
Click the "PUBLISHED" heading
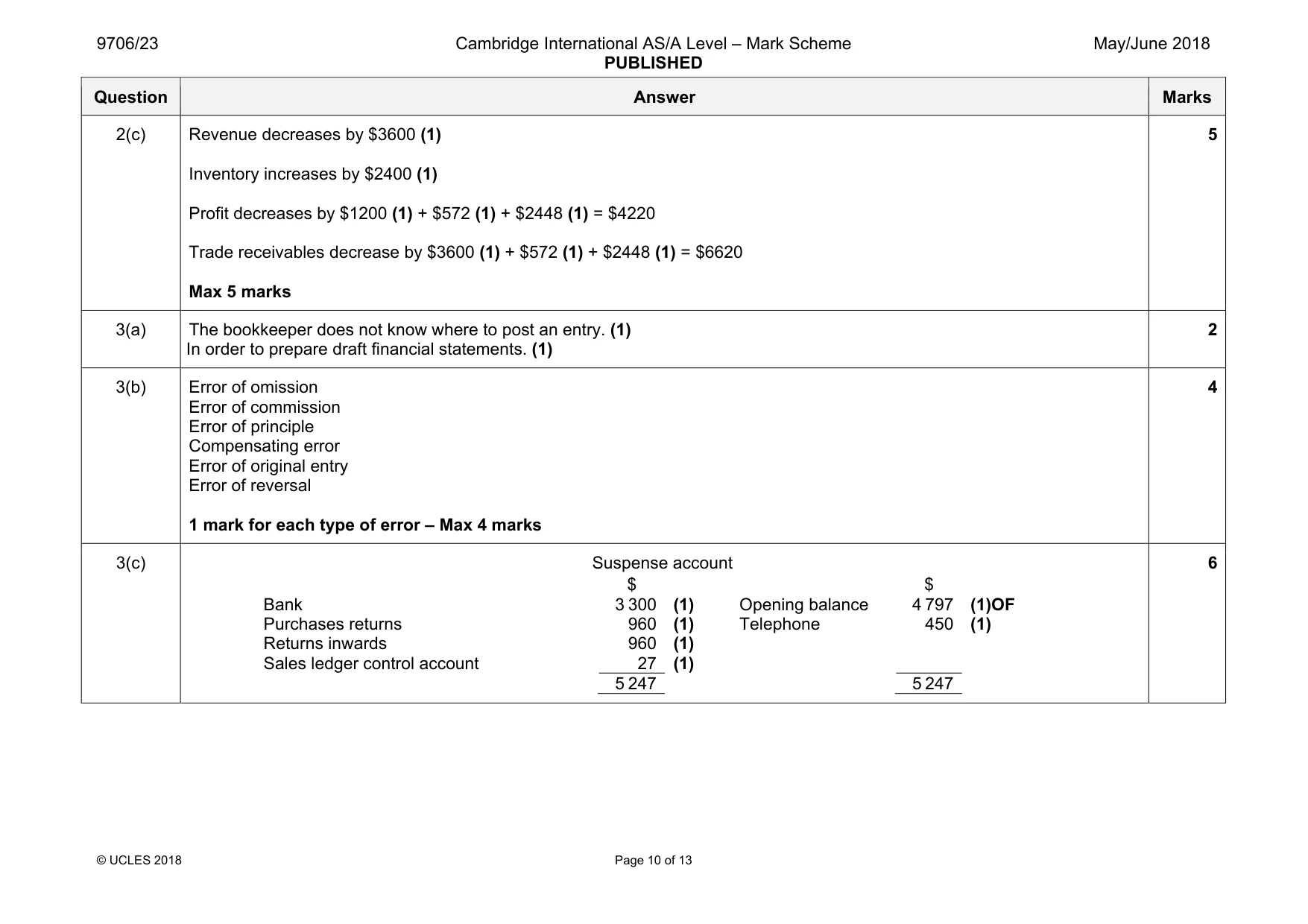[653, 63]
